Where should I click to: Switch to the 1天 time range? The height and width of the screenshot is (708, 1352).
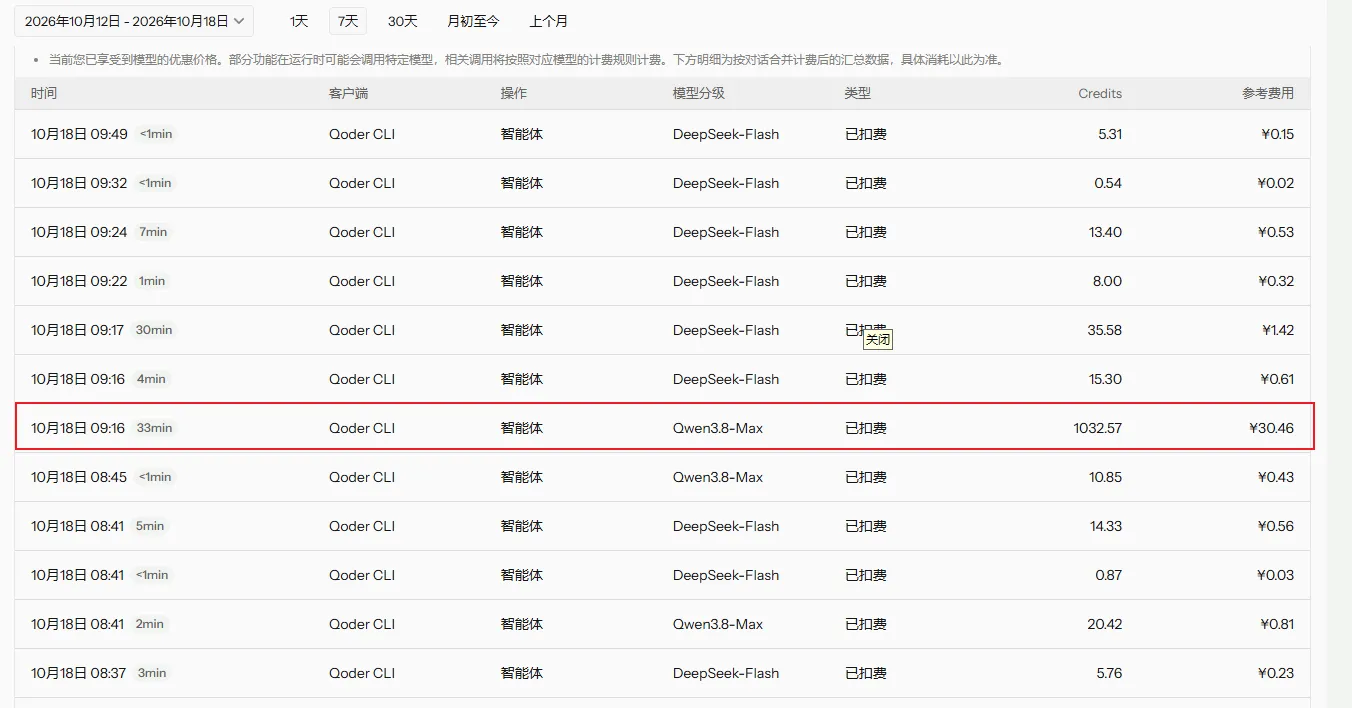[299, 21]
